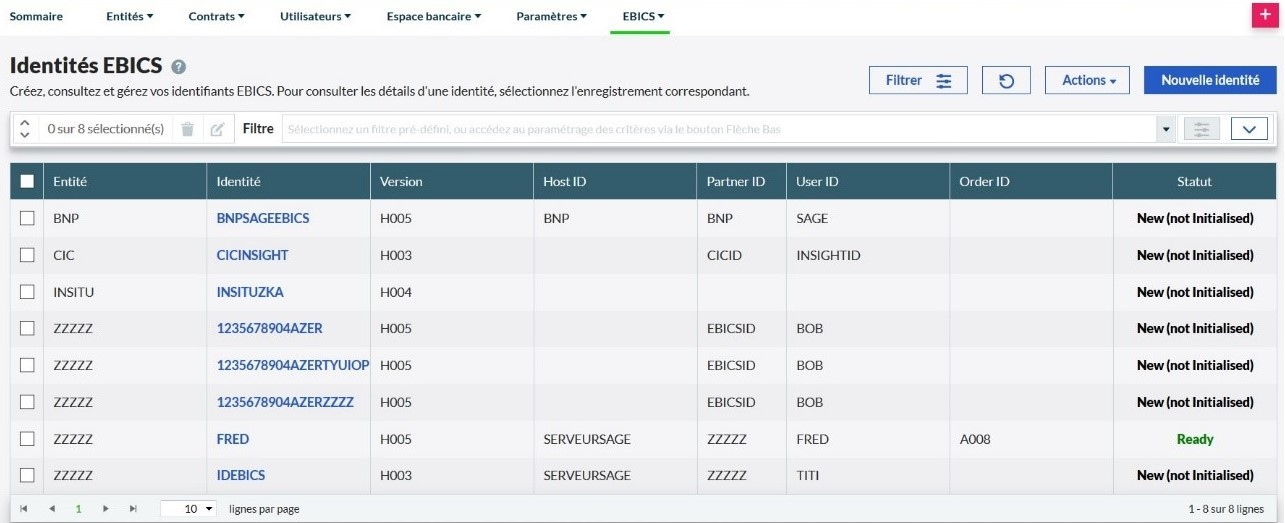The image size is (1285, 523).
Task: Open the CICINSIGHT identity link
Action: tap(252, 255)
